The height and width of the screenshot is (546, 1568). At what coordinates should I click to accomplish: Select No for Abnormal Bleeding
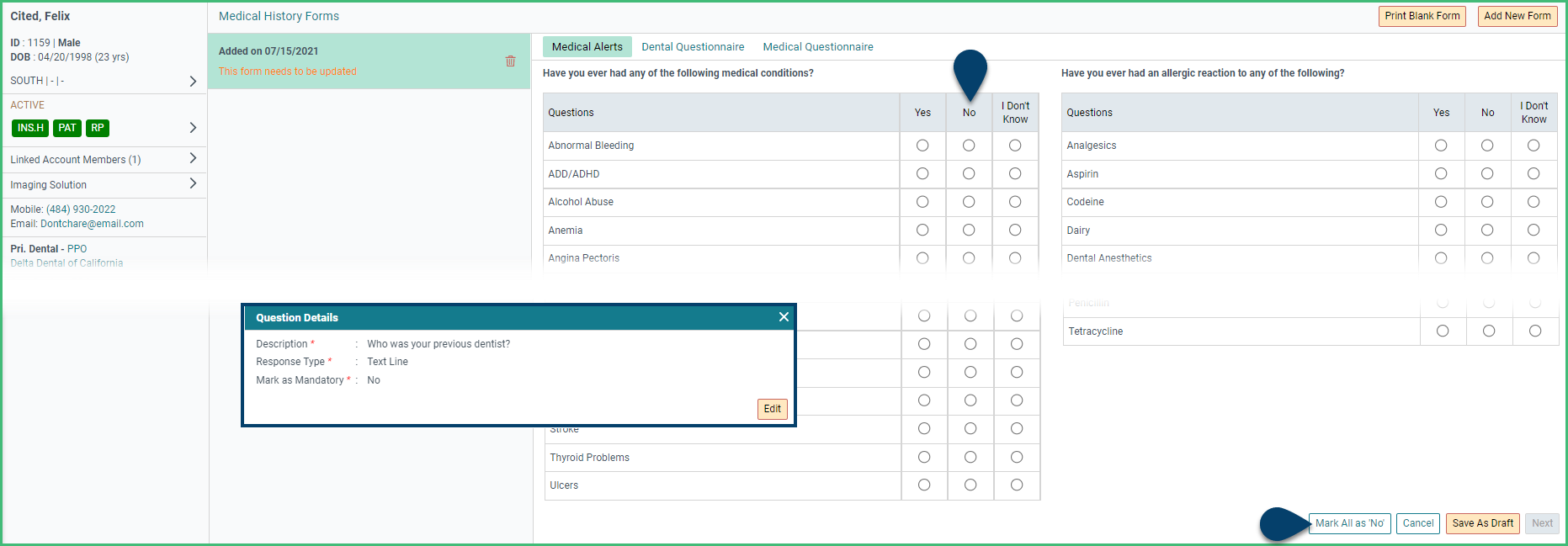click(x=969, y=146)
